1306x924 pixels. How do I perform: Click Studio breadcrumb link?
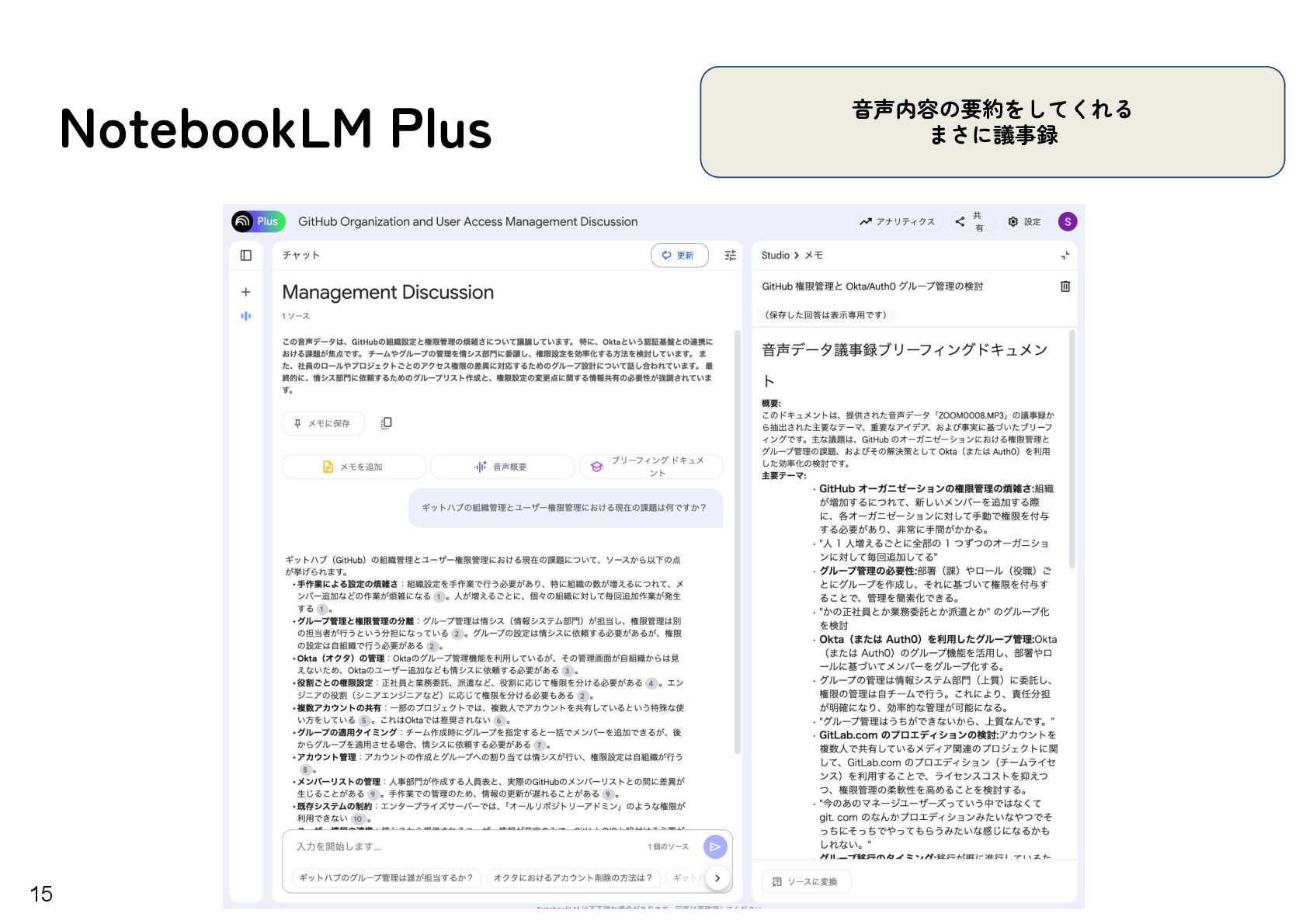tap(775, 255)
